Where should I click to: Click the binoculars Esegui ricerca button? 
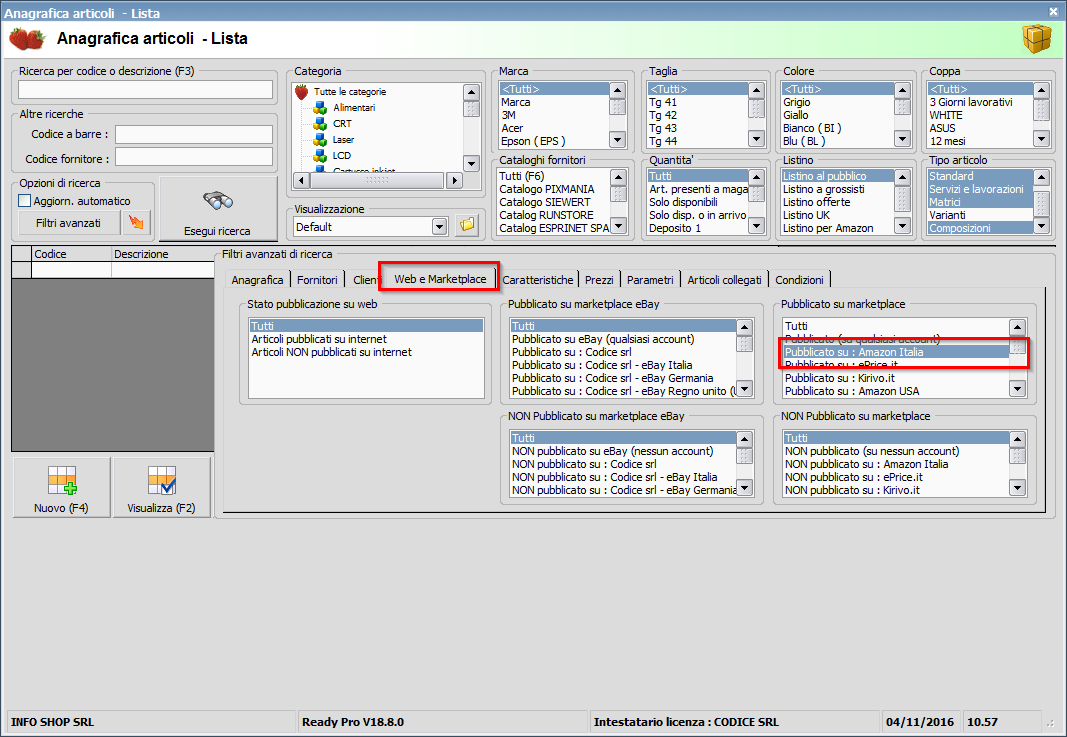(218, 209)
